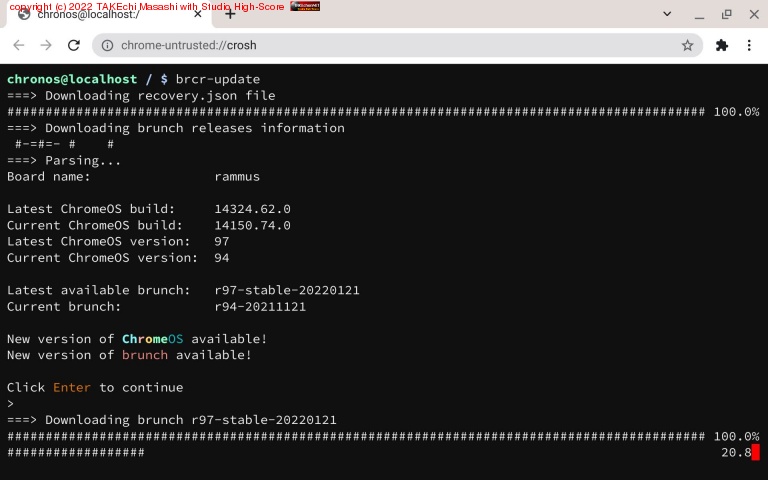Select the chronos@localhost:/ tab
Image resolution: width=768 pixels, height=480 pixels.
pos(100,14)
